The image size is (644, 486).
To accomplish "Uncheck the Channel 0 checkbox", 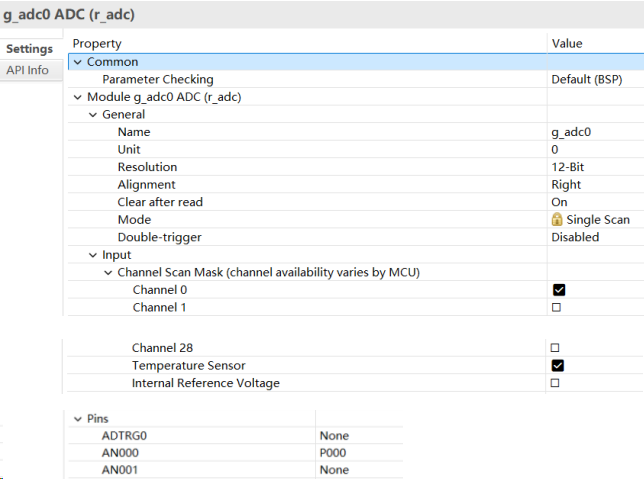I will [559, 290].
